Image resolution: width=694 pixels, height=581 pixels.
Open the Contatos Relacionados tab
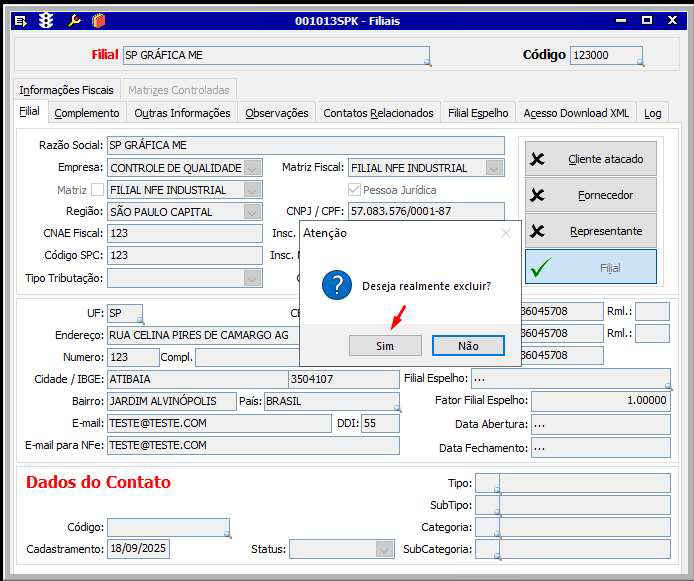(378, 113)
